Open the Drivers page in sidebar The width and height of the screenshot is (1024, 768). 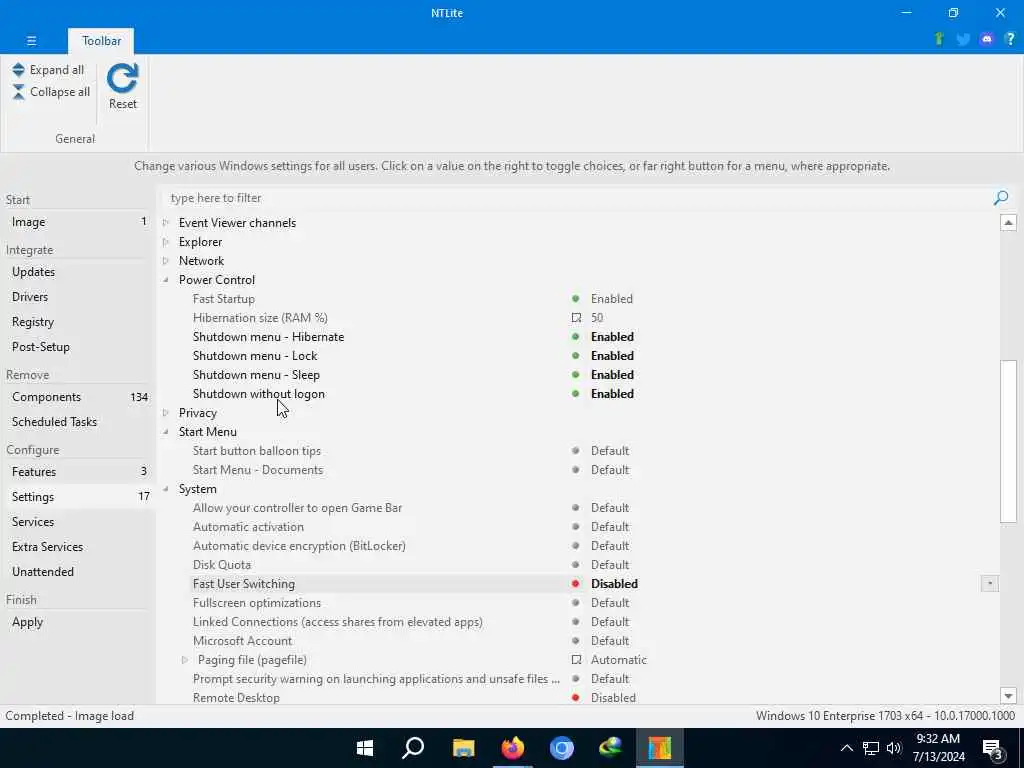pyautogui.click(x=77, y=296)
